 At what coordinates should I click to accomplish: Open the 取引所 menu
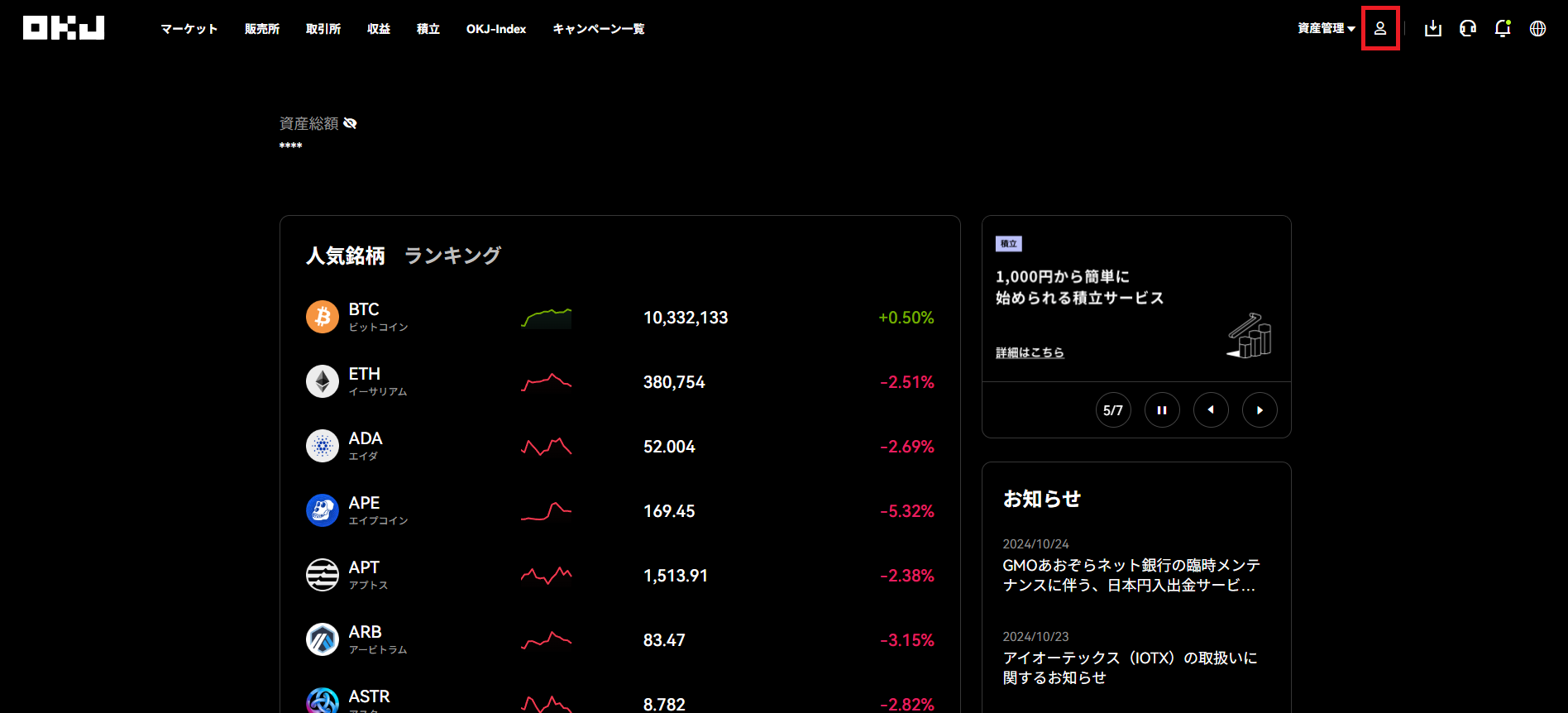[323, 29]
